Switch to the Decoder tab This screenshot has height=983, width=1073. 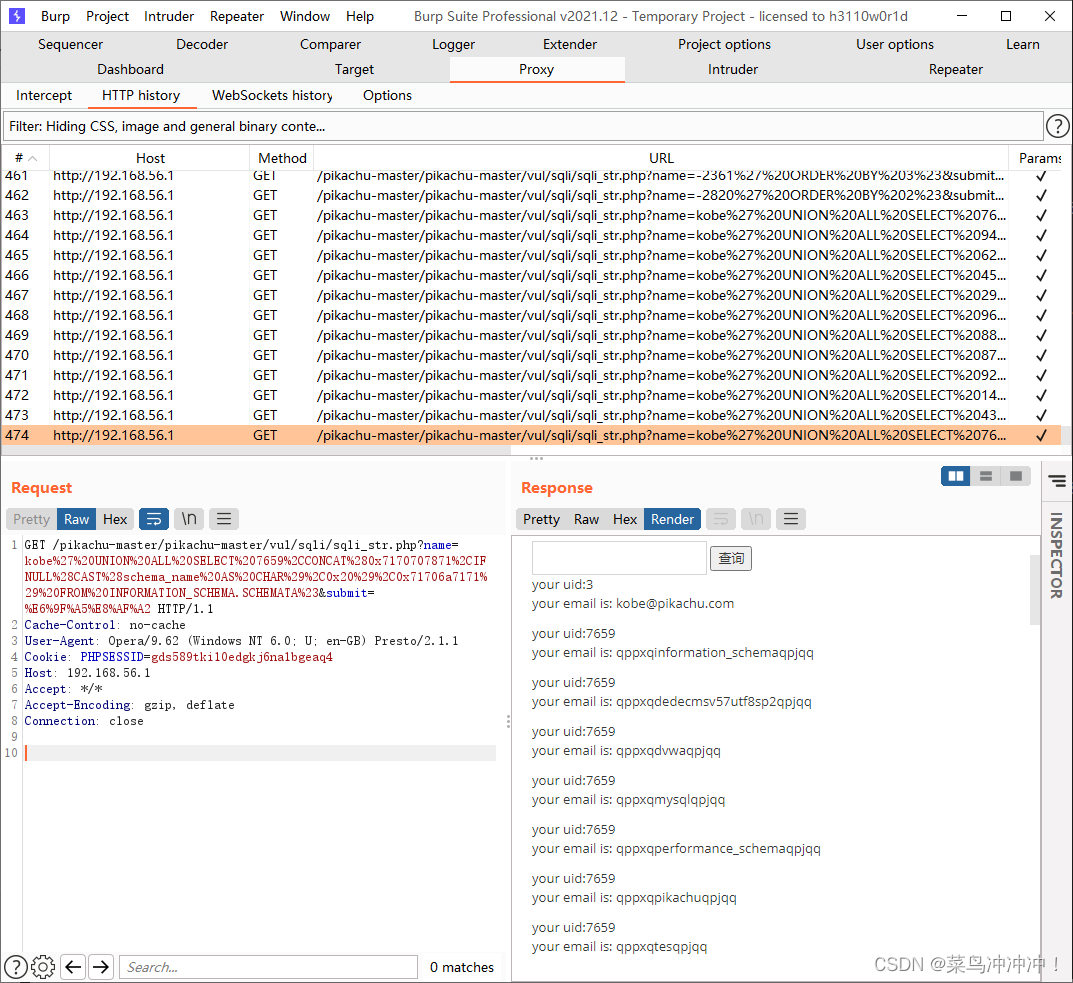pyautogui.click(x=202, y=44)
